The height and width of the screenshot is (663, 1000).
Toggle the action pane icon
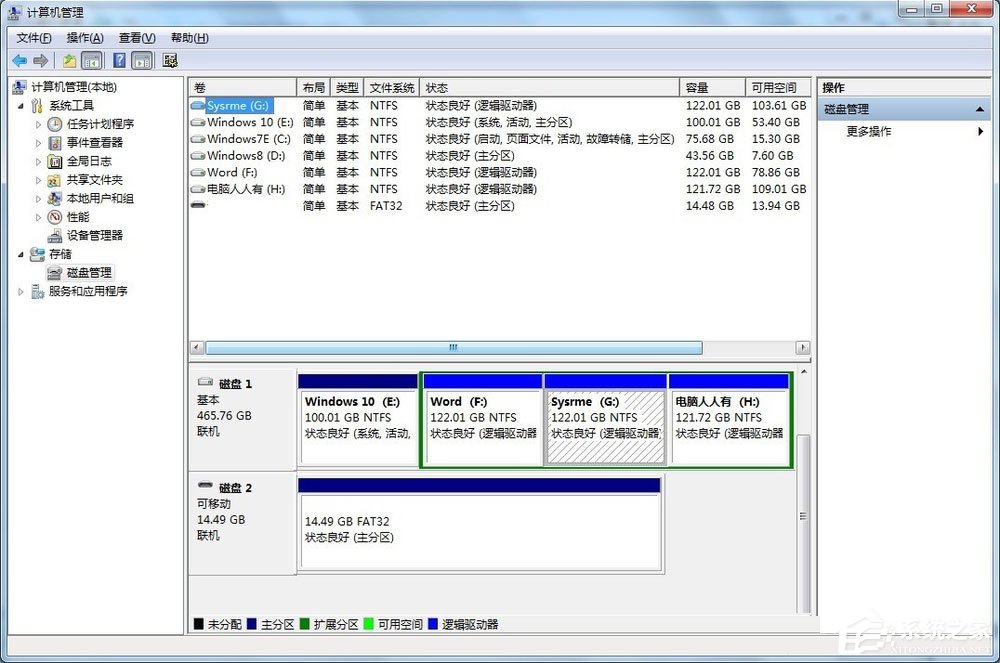[141, 60]
